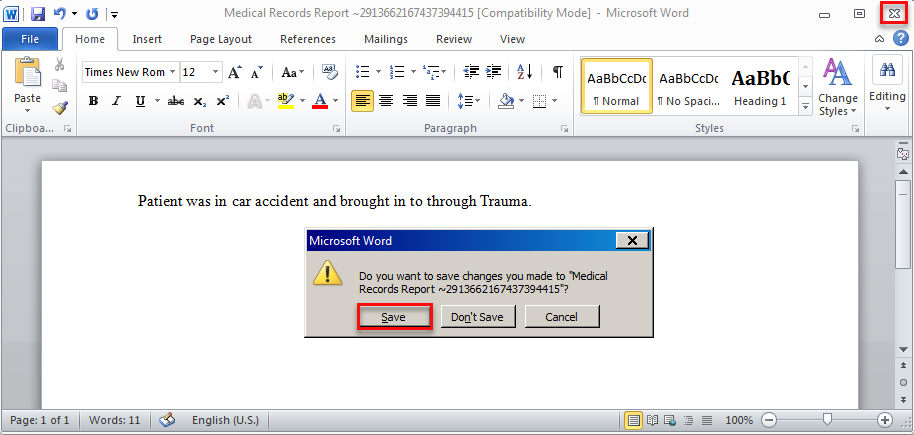Toggle Subscript formatting

(200, 101)
